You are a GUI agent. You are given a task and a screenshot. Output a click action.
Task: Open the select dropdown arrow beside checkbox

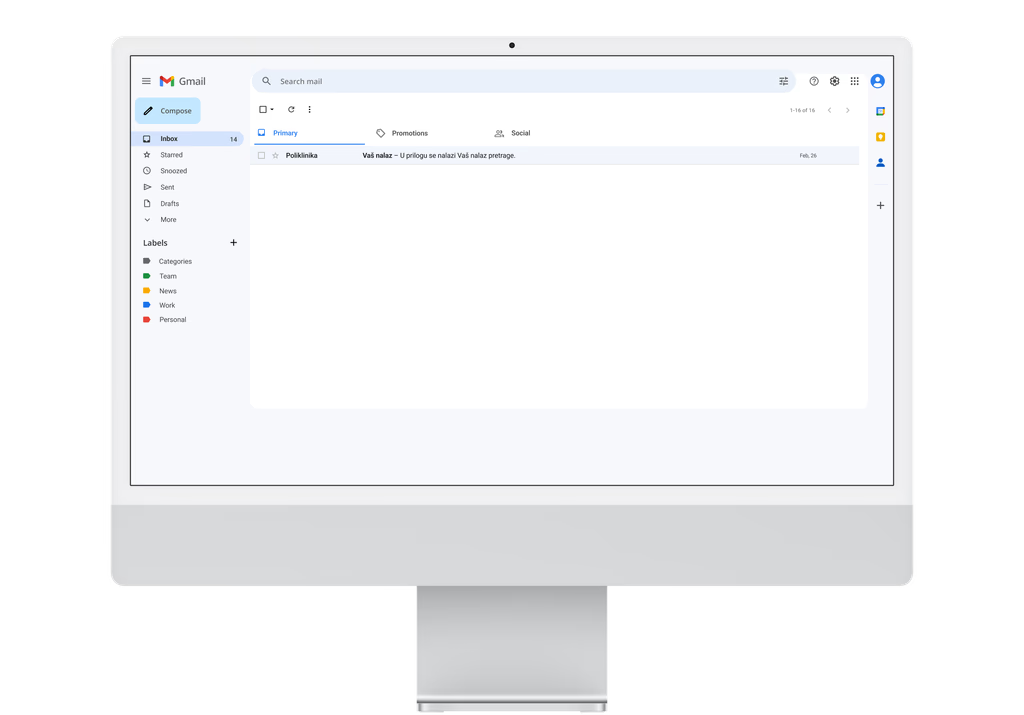[272, 110]
